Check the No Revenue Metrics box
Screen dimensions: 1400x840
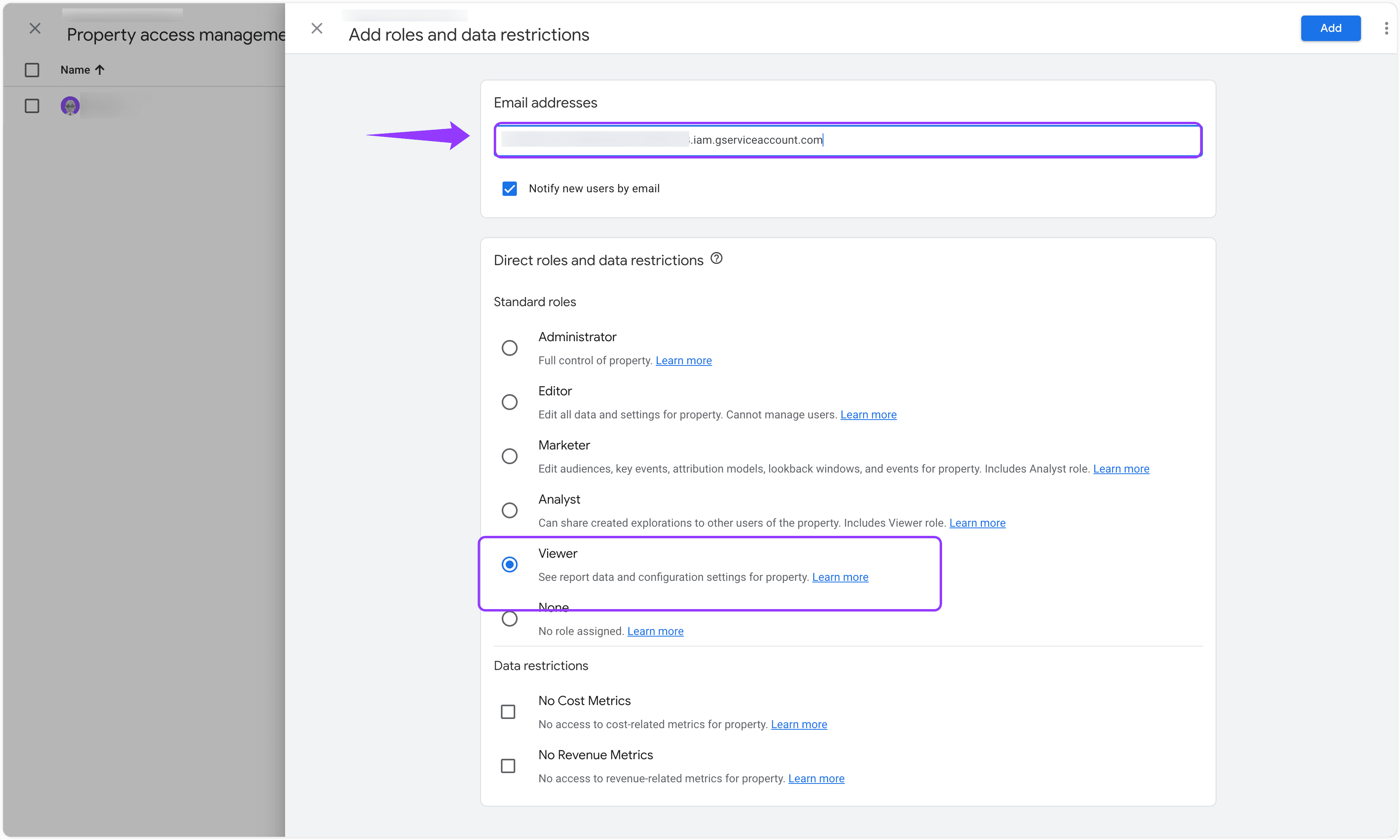click(508, 766)
